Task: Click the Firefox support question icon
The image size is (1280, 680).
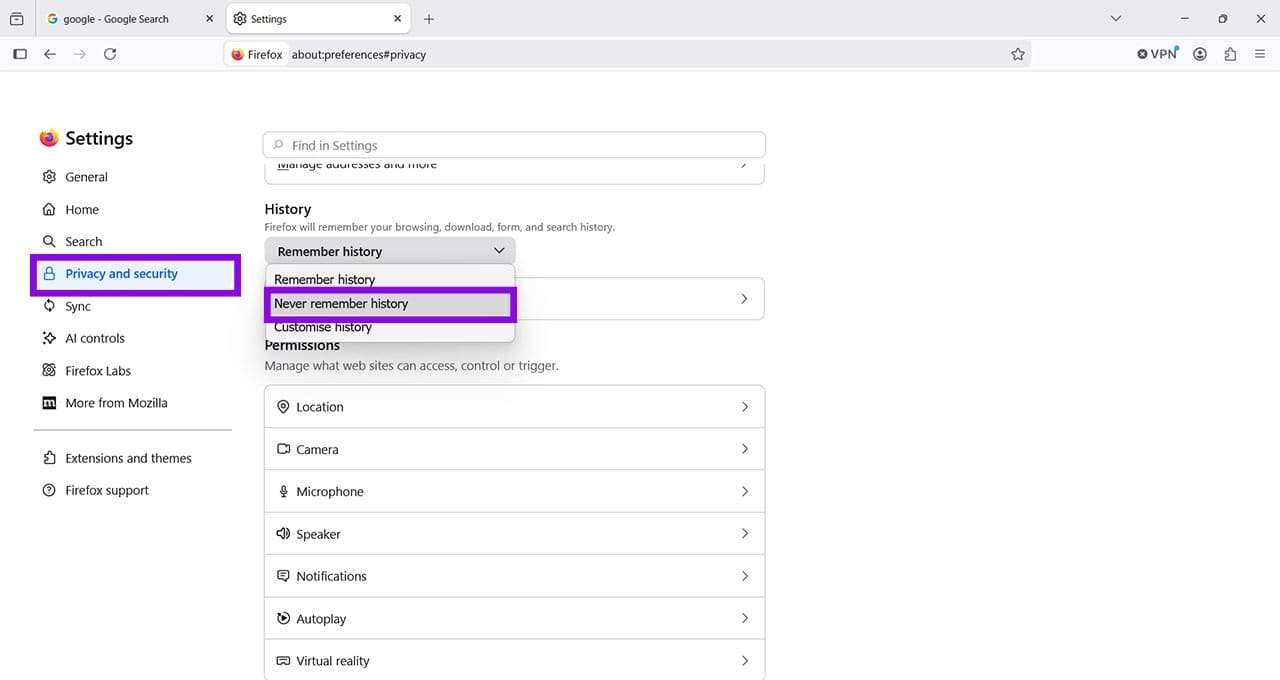Action: (49, 490)
